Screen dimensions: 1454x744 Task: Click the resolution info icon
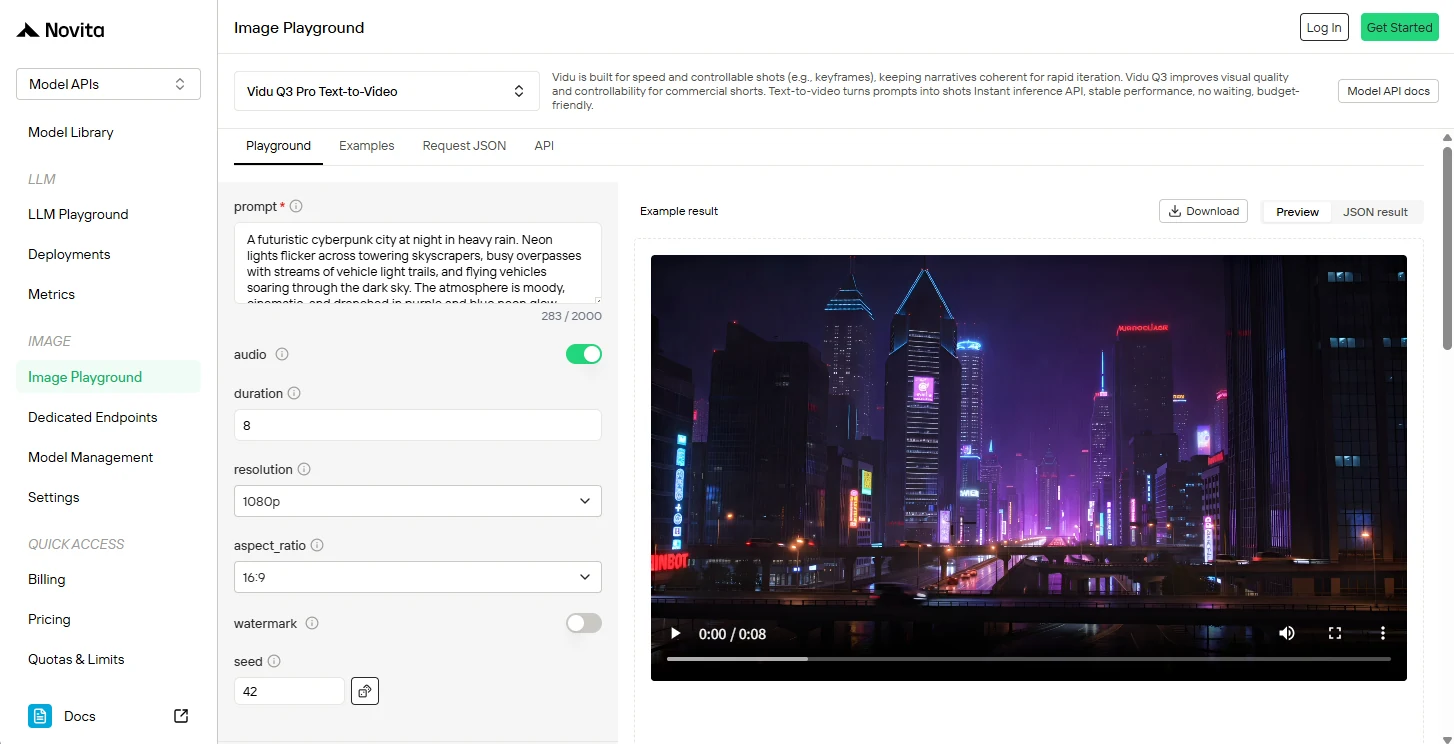[x=304, y=469]
